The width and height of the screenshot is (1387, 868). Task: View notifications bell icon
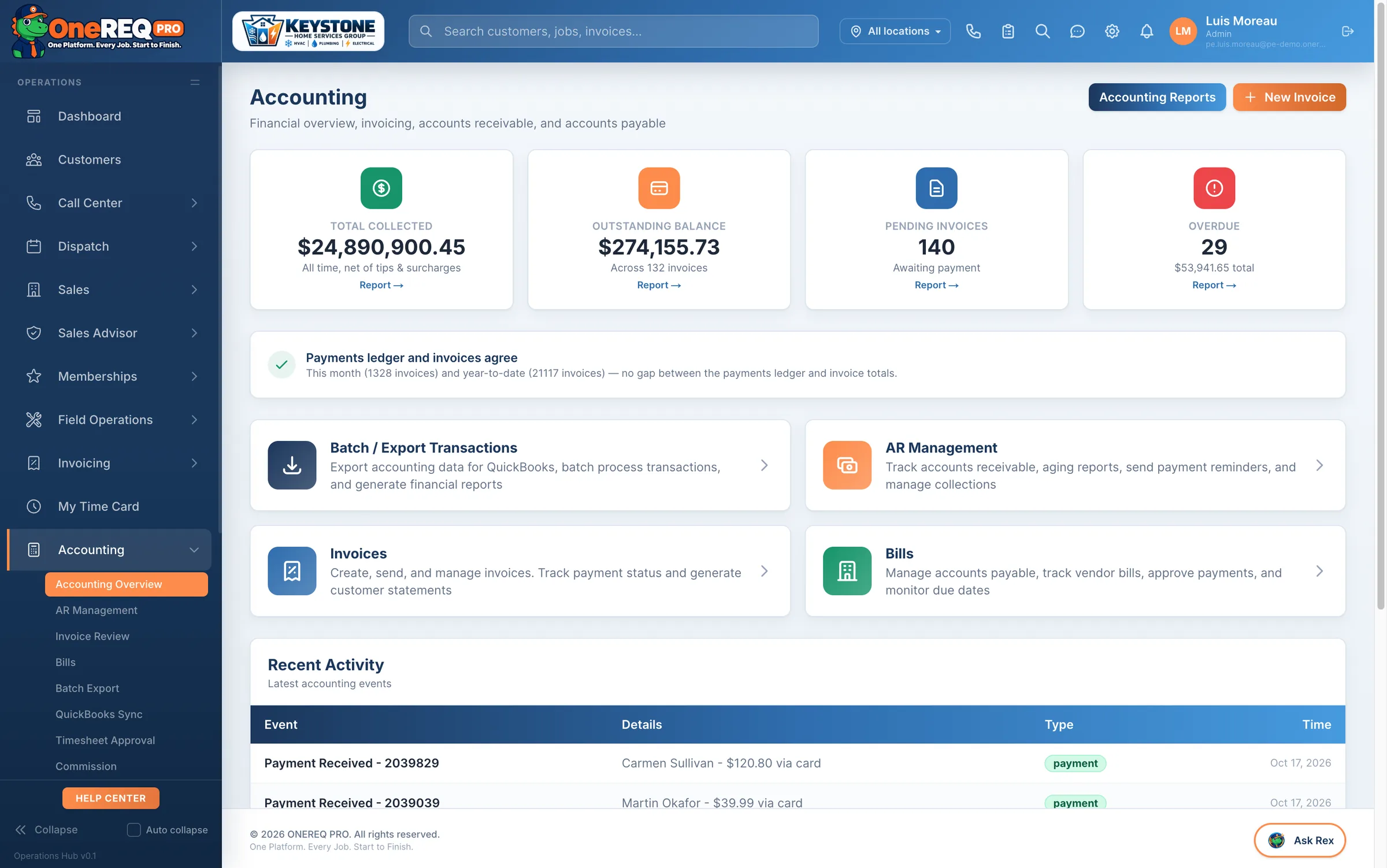[x=1147, y=31]
